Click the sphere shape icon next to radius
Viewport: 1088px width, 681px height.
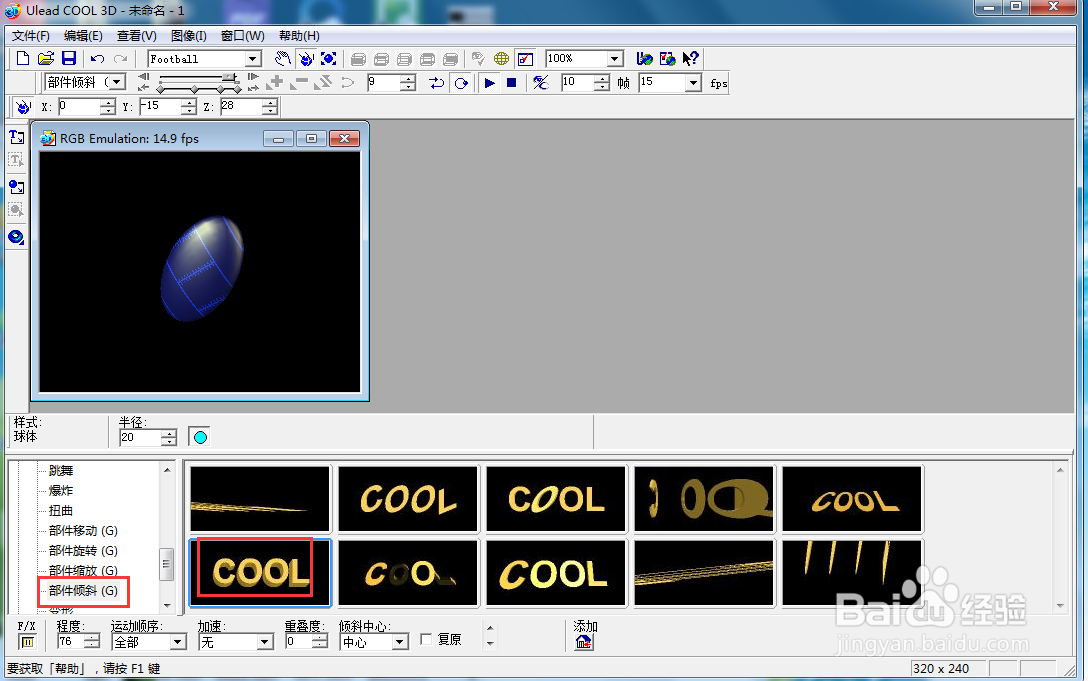pos(200,437)
